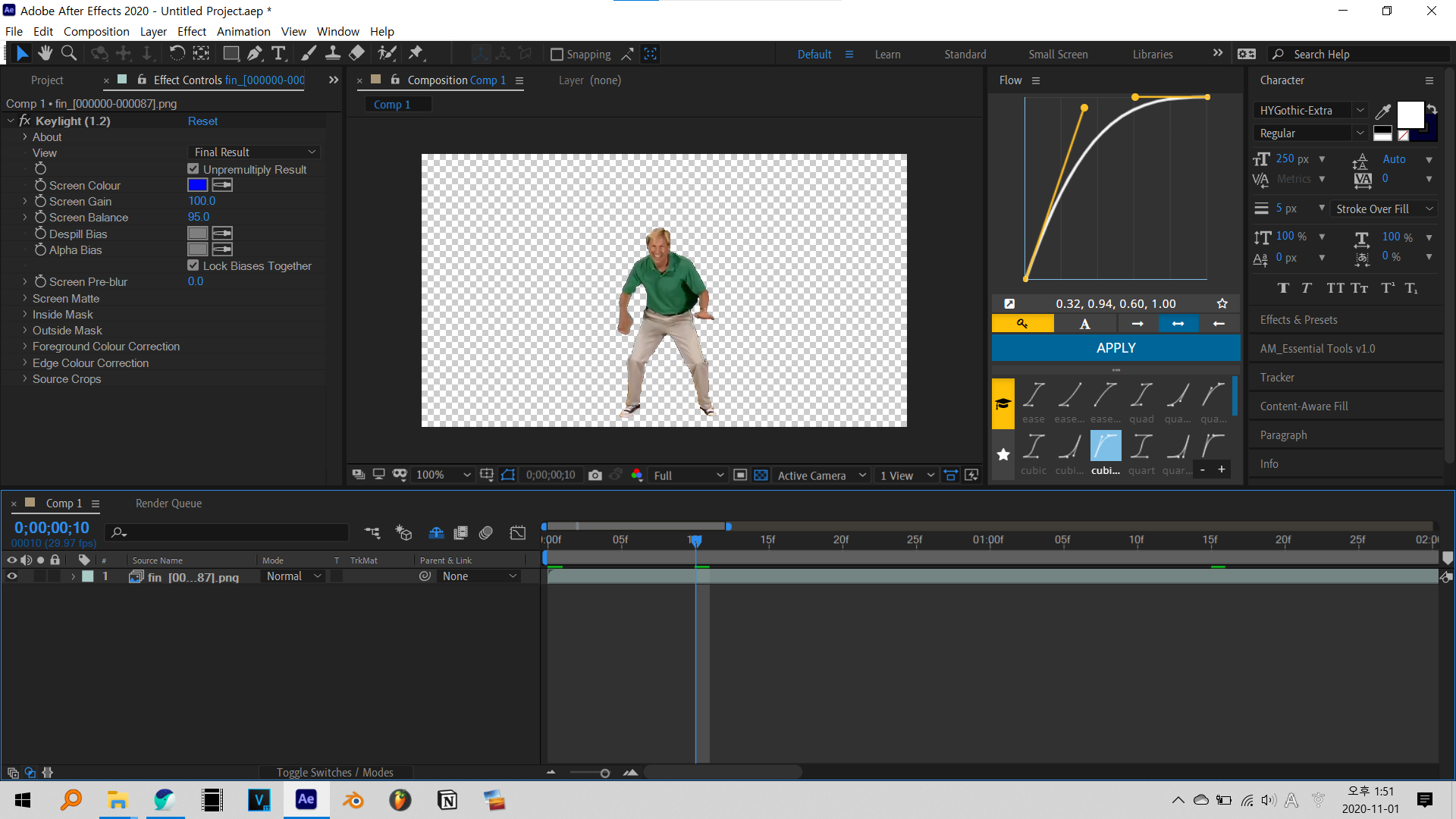1456x819 pixels.
Task: Disable Lock Biases Together checkbox
Action: click(193, 265)
